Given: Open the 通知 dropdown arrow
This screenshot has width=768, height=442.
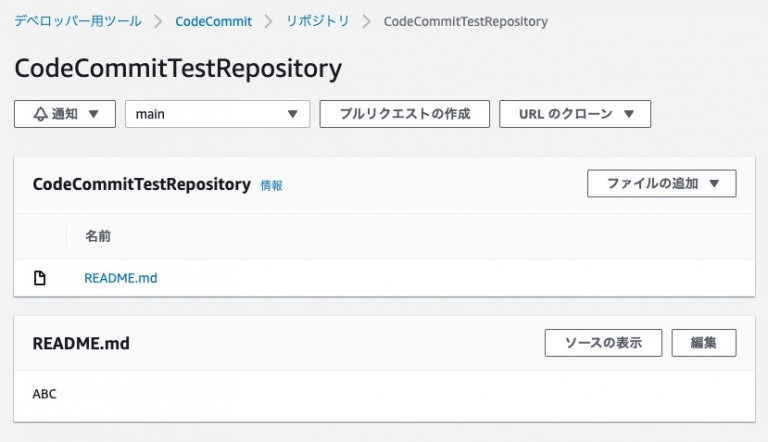Looking at the screenshot, I should [94, 114].
